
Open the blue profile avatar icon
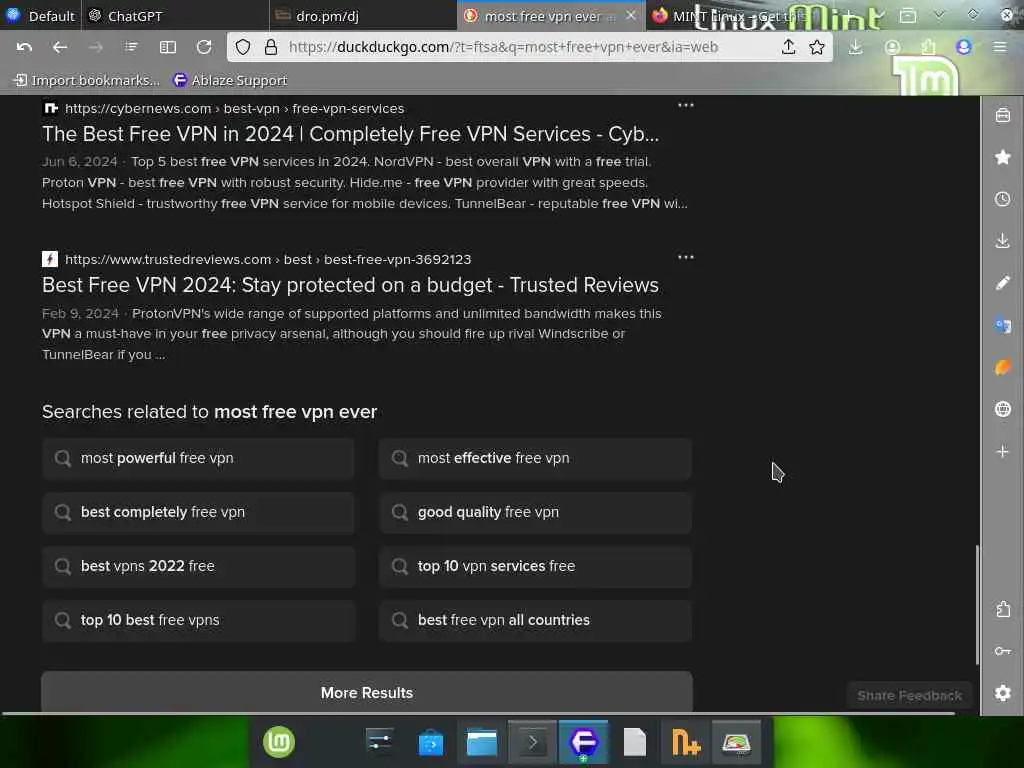(x=963, y=47)
